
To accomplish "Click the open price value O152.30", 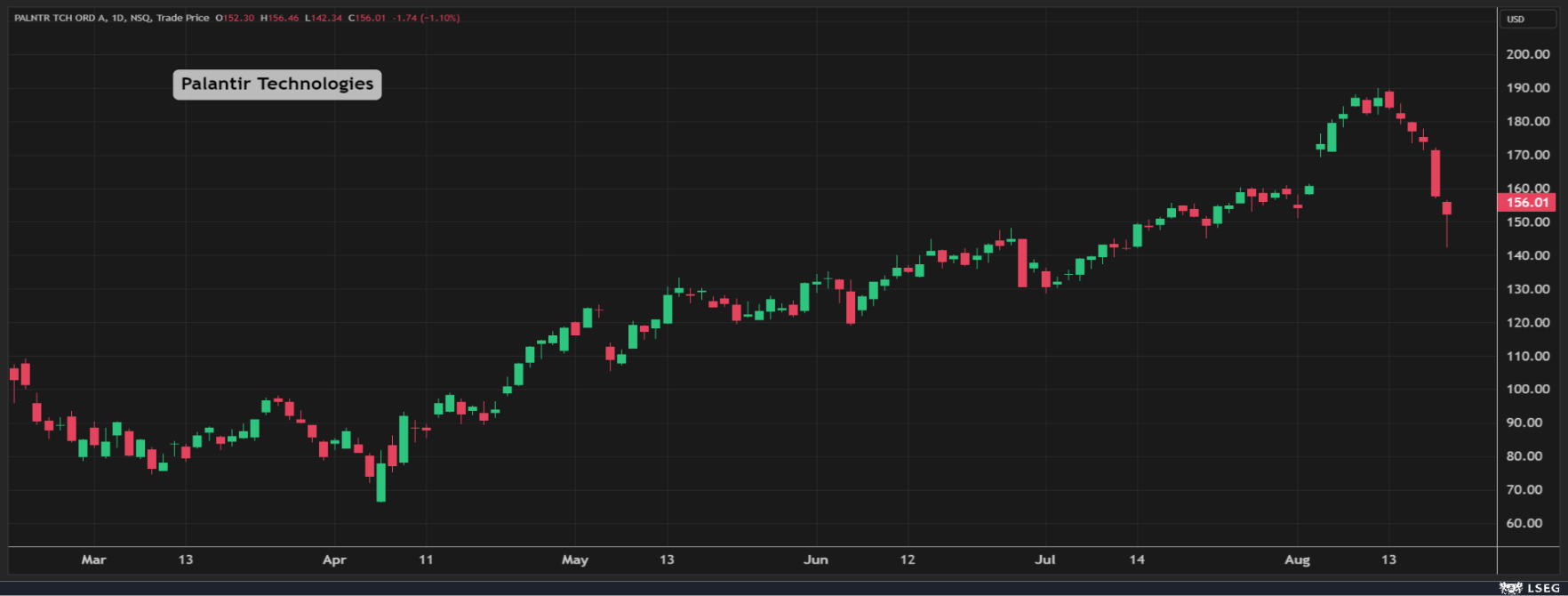I will (235, 18).
